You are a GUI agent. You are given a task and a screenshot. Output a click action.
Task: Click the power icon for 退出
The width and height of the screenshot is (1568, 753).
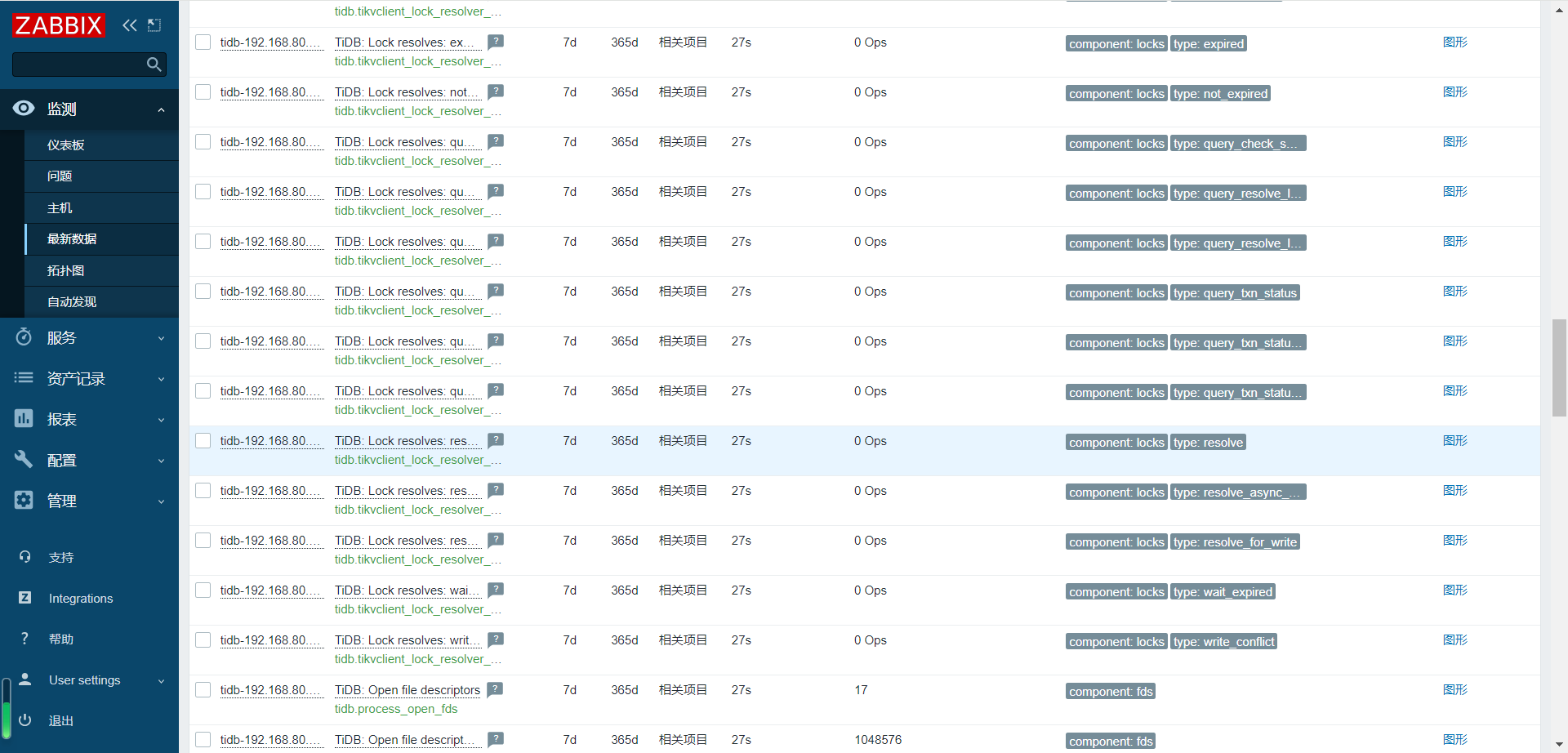point(24,720)
